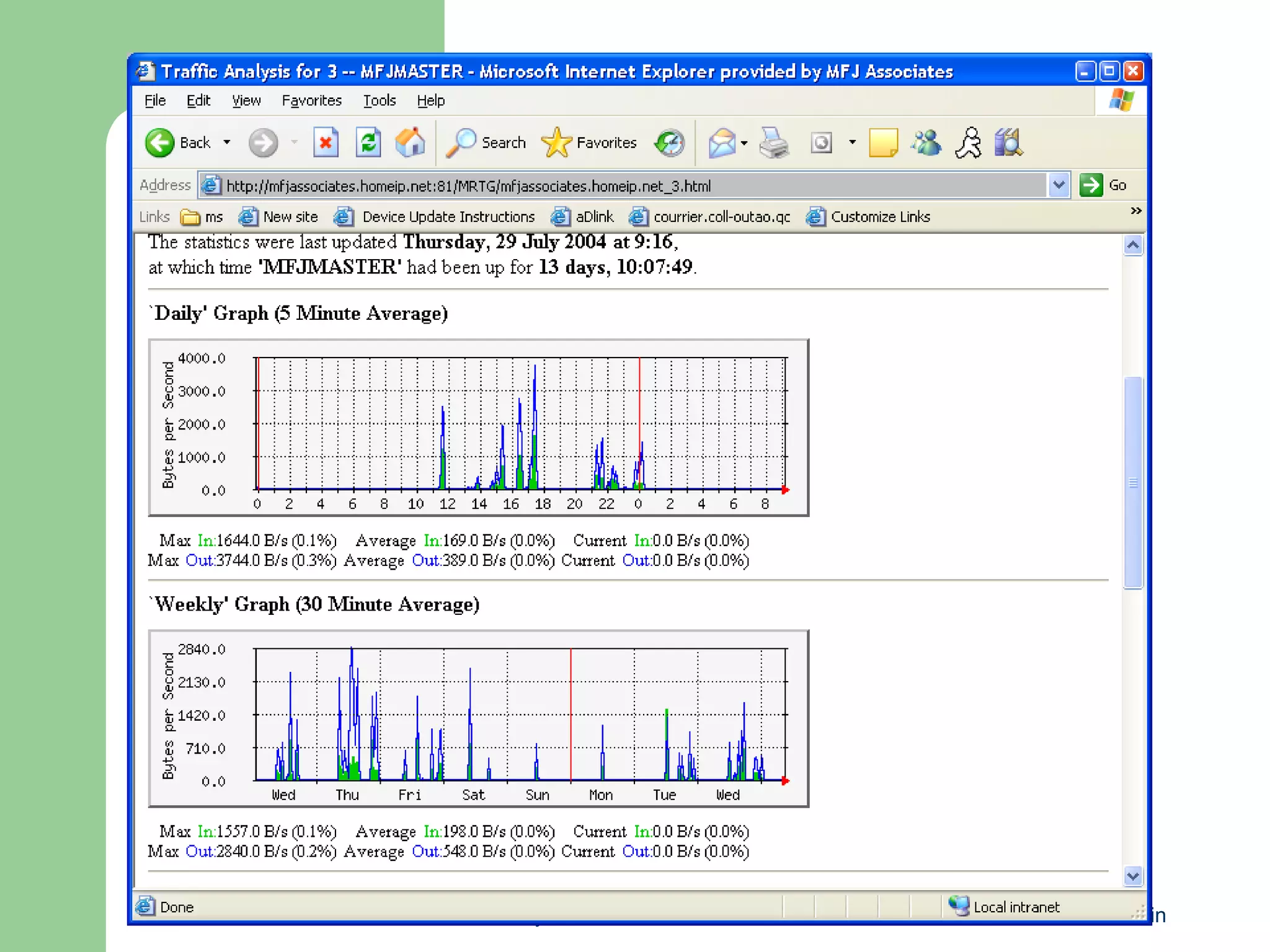This screenshot has height=952, width=1270.
Task: Expand the Mail dropdown arrow
Action: (744, 143)
